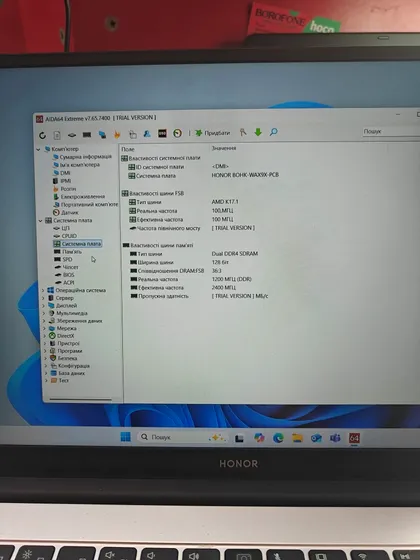Image resolution: width=420 pixels, height=560 pixels.
Task: Open Microsoft Teams from the taskbar
Action: point(335,438)
